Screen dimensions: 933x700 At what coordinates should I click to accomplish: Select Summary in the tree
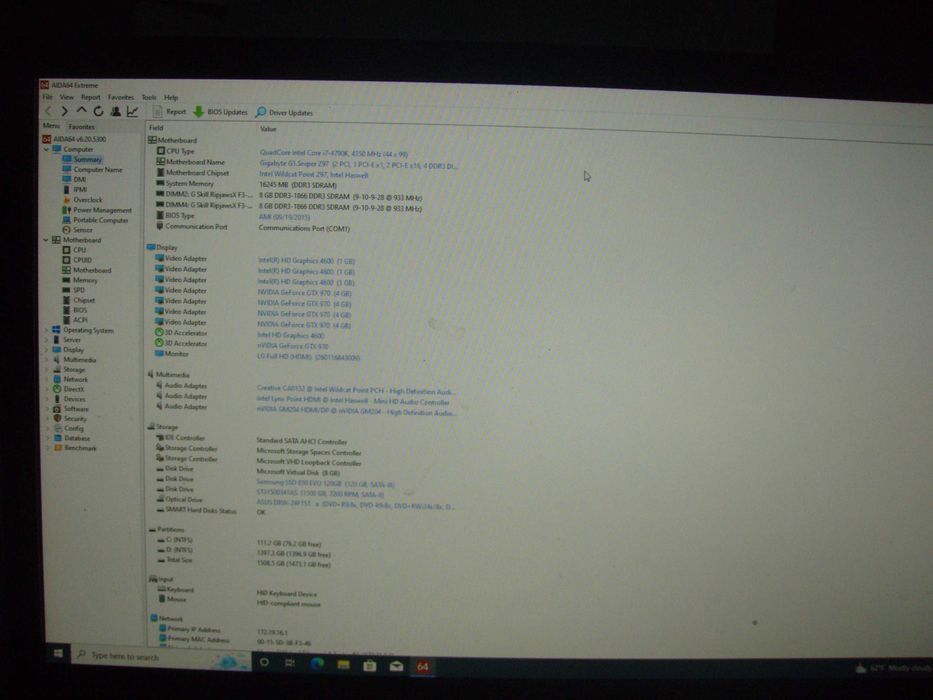click(87, 160)
